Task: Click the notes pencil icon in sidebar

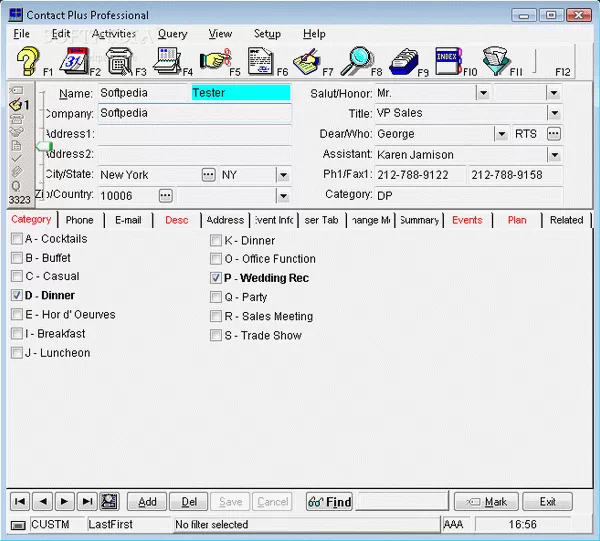Action: tap(16, 104)
